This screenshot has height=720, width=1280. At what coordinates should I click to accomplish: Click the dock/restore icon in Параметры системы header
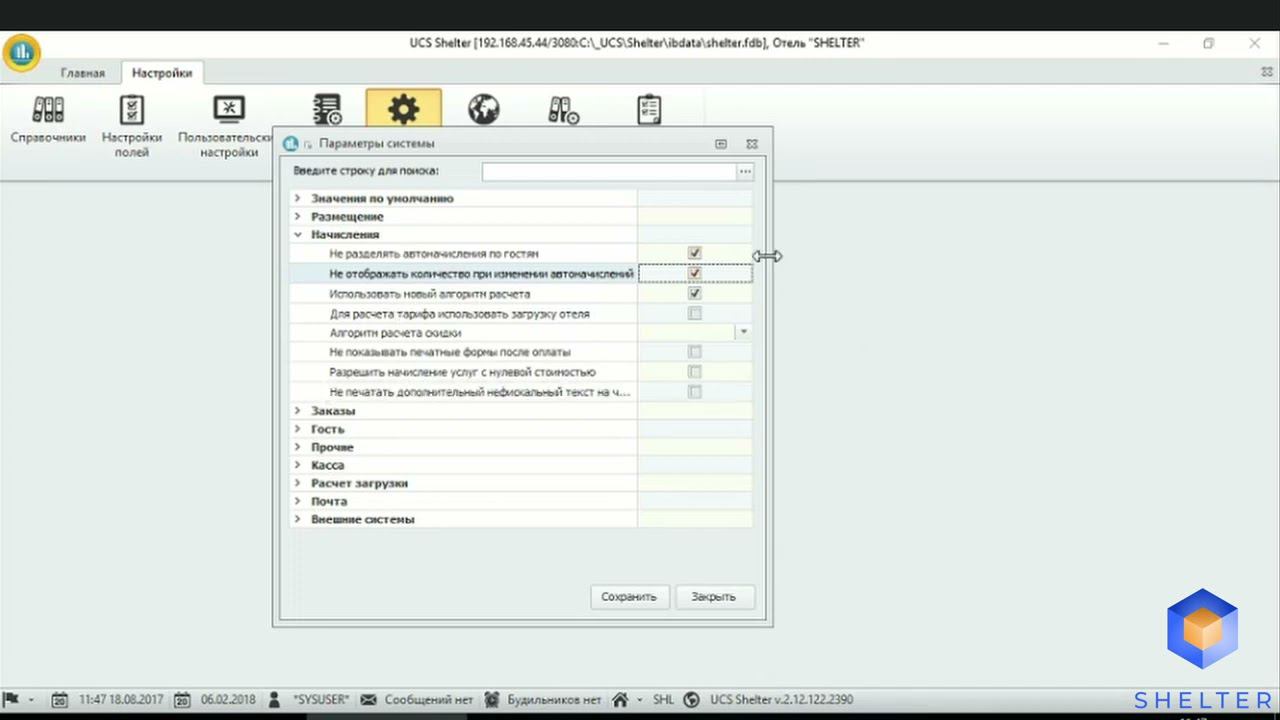(x=720, y=144)
